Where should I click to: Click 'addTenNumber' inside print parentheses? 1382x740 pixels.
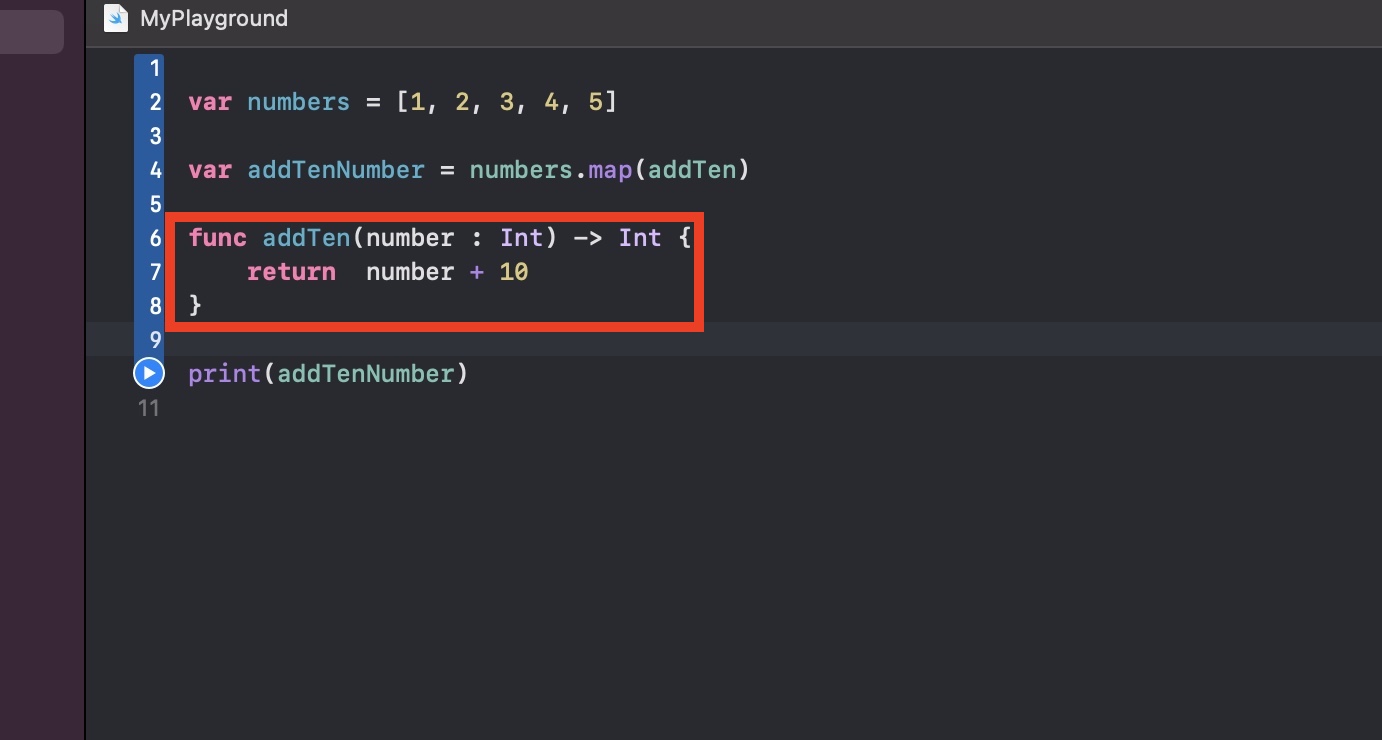click(366, 374)
